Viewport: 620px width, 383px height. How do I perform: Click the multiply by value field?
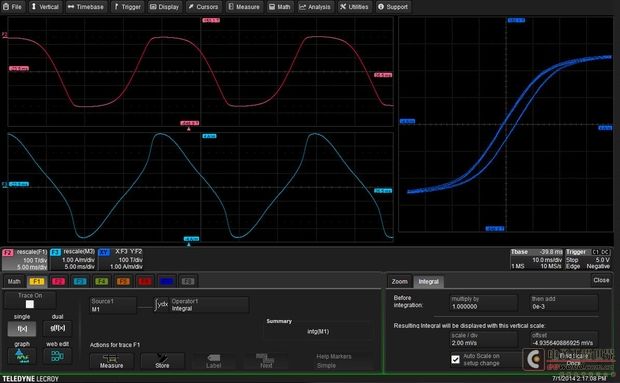(483, 303)
